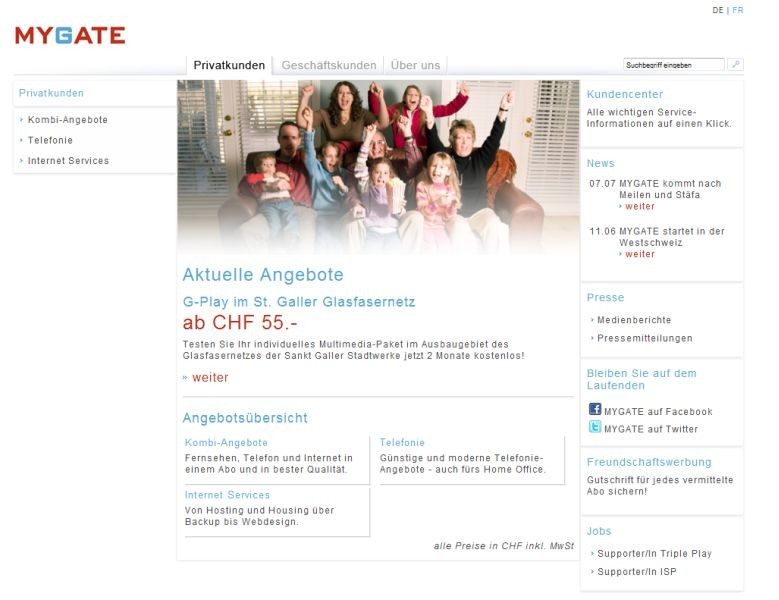Follow the weiter link under G-Play offer

tap(210, 377)
